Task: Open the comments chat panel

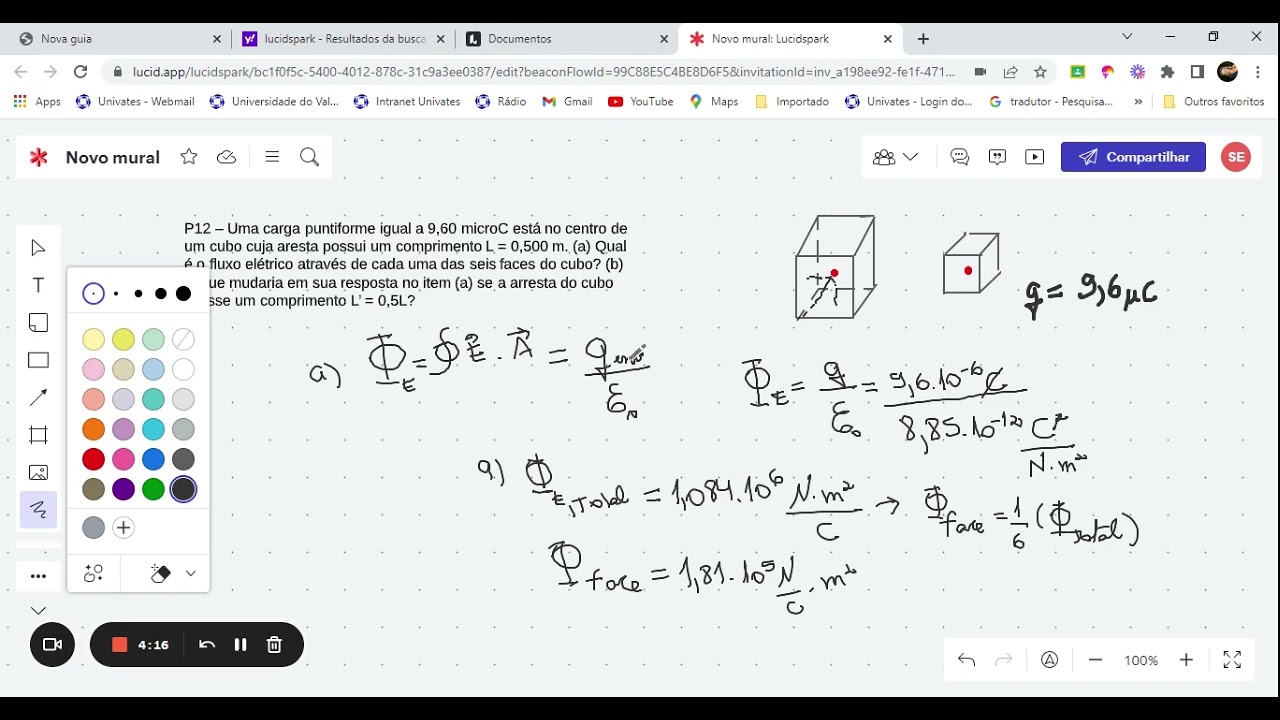Action: 960,157
